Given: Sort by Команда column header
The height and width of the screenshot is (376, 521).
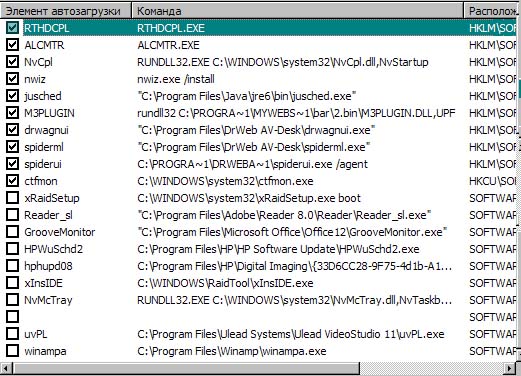Looking at the screenshot, I should coord(297,11).
